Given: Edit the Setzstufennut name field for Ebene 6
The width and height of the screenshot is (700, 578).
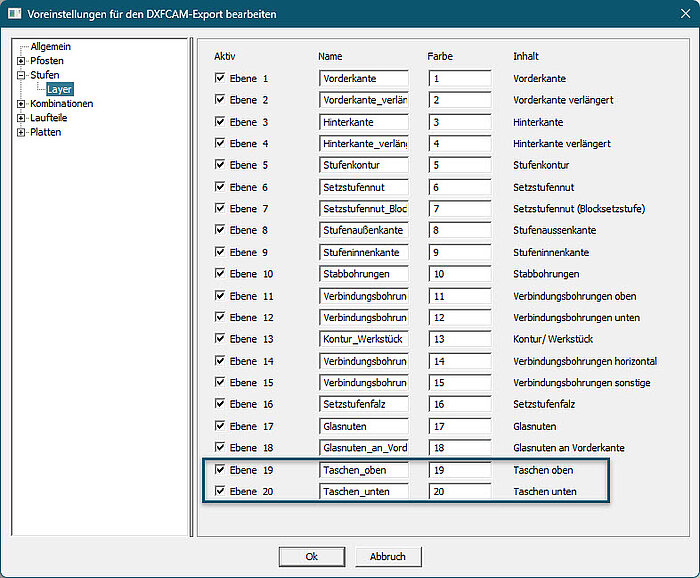Looking at the screenshot, I should coord(364,187).
